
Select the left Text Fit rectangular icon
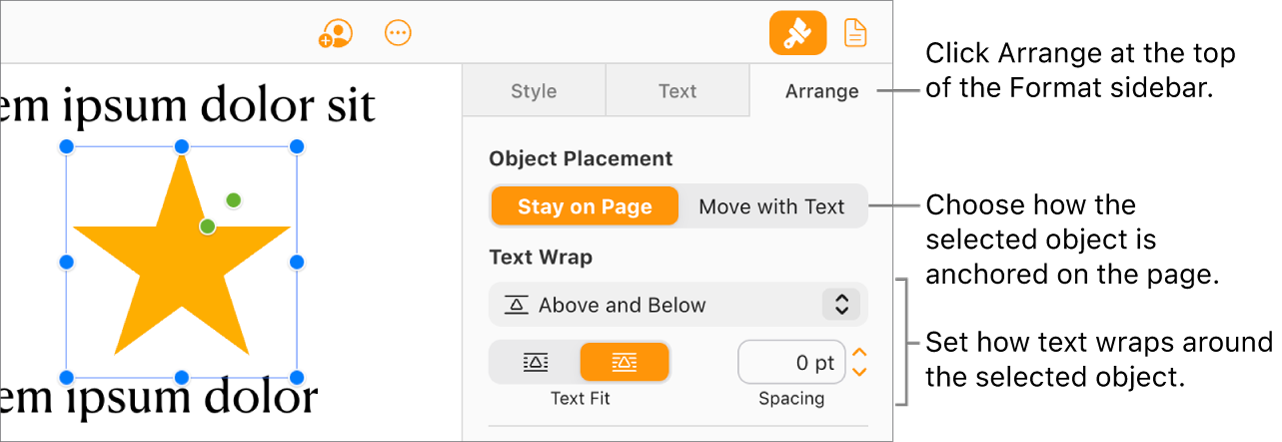coord(536,363)
